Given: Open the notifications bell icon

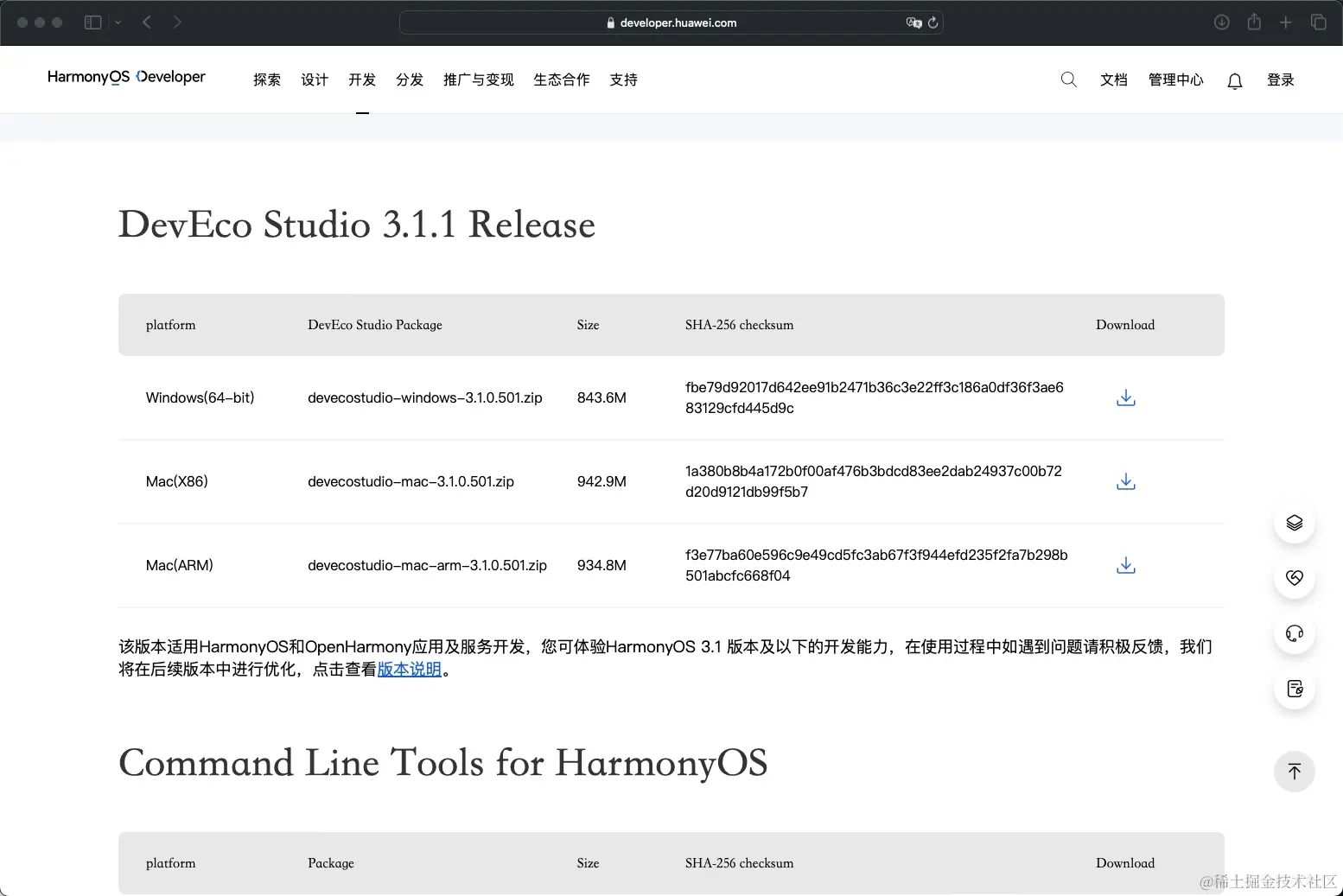Looking at the screenshot, I should [1235, 80].
